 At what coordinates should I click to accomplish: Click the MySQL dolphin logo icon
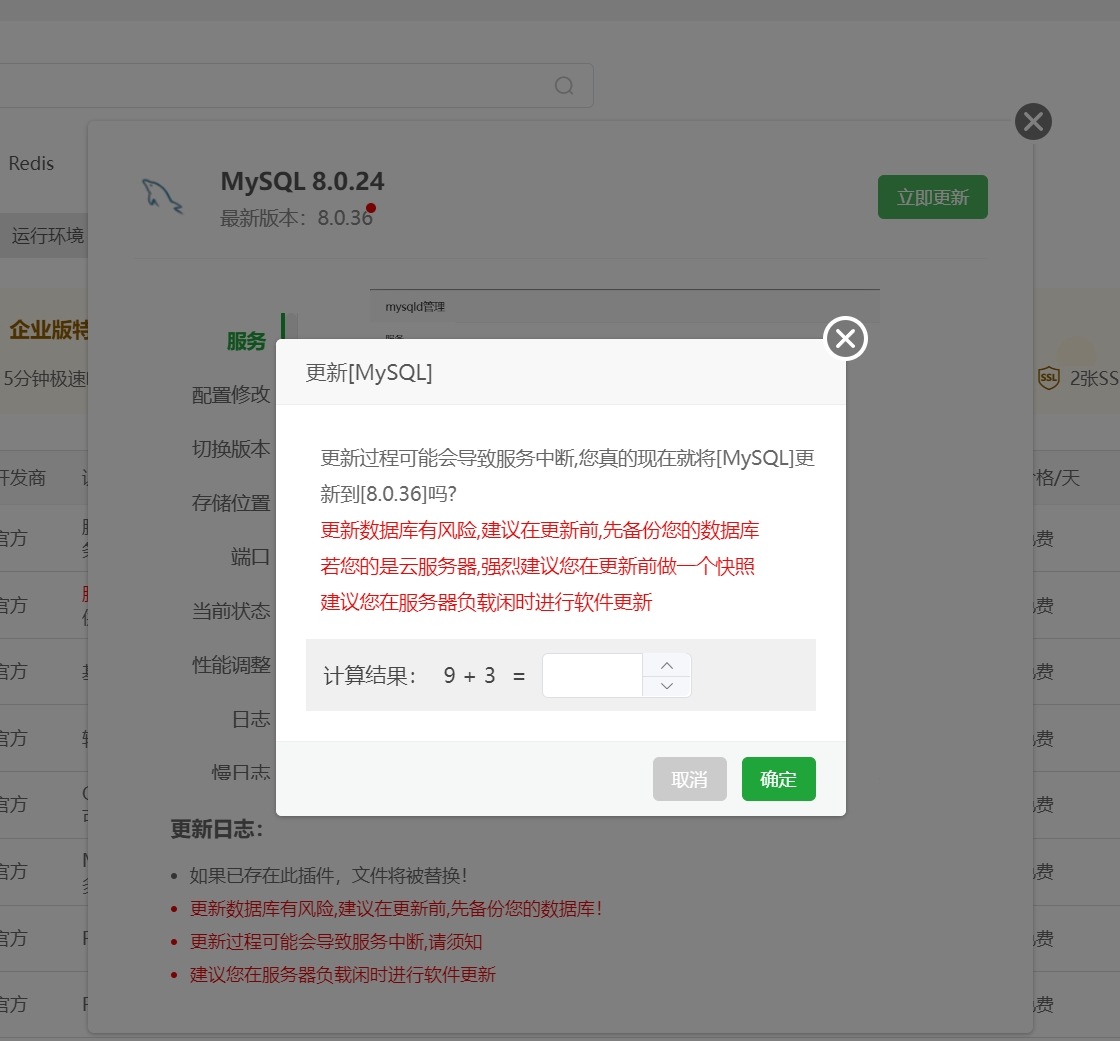coord(163,196)
